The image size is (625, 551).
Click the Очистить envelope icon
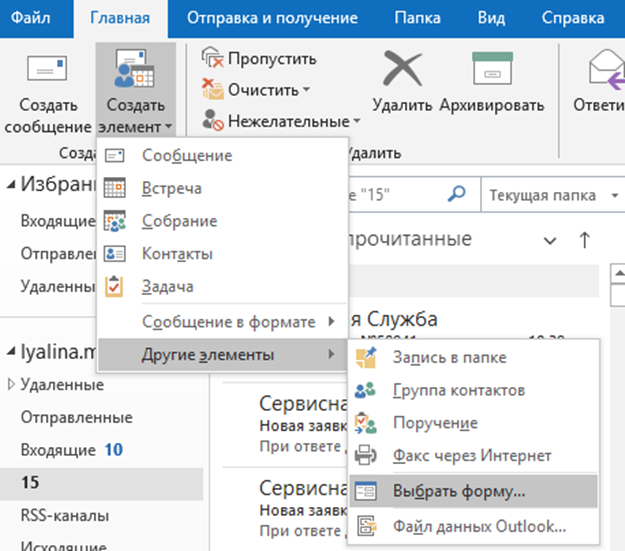coord(212,89)
